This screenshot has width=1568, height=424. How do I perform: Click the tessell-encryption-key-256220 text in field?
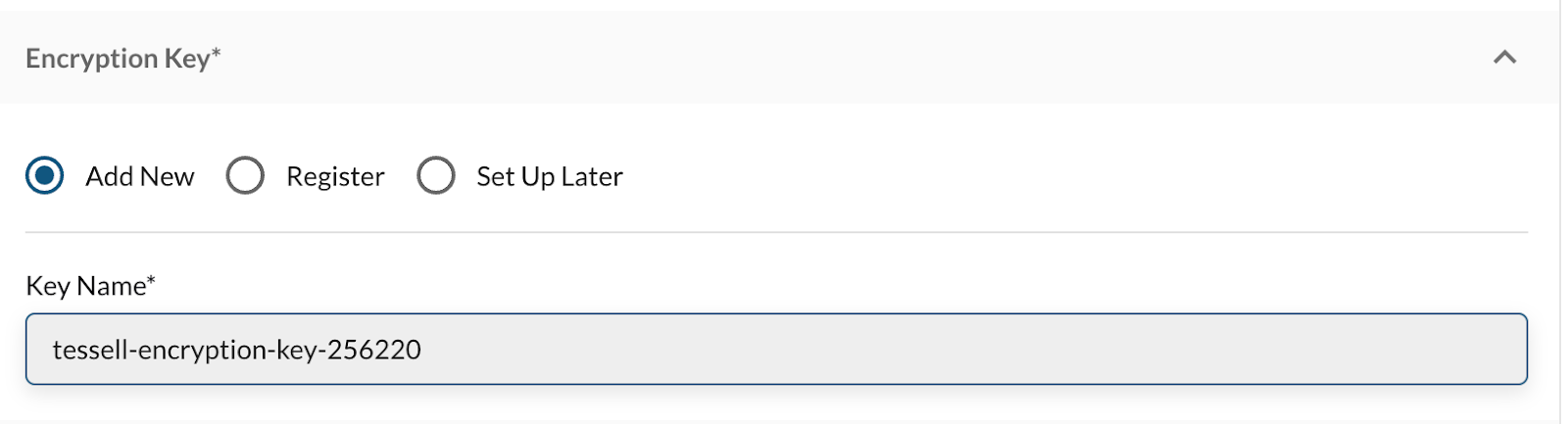[237, 350]
